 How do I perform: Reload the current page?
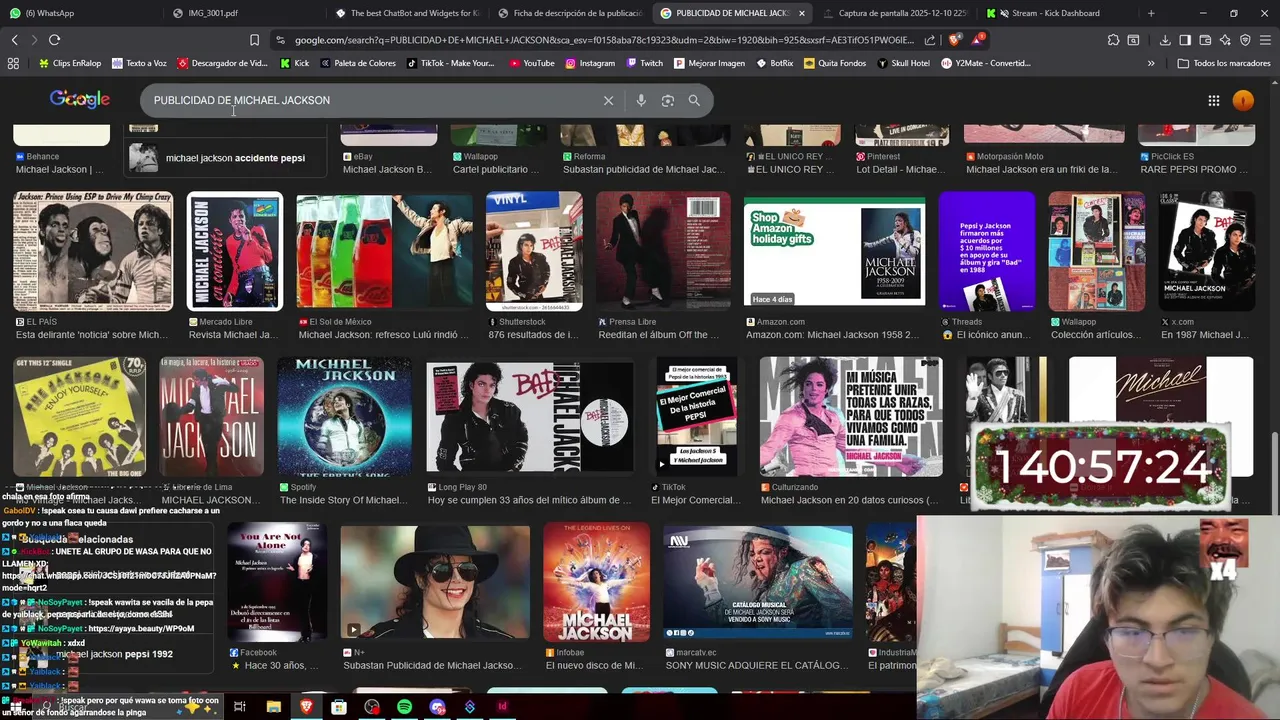click(x=54, y=40)
